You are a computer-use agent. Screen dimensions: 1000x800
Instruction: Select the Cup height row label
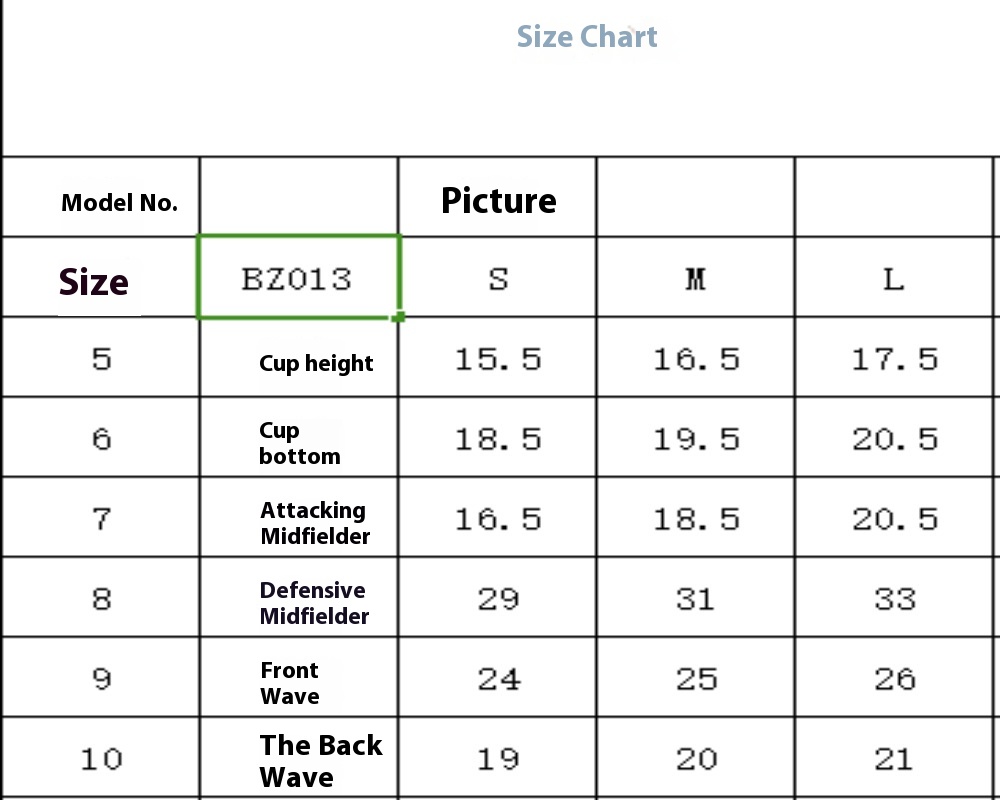click(316, 363)
